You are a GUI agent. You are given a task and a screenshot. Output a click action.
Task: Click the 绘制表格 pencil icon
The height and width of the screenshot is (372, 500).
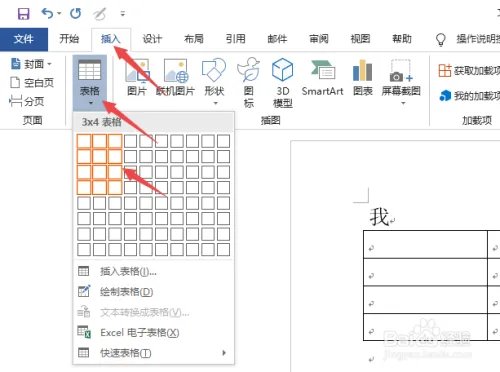point(84,291)
